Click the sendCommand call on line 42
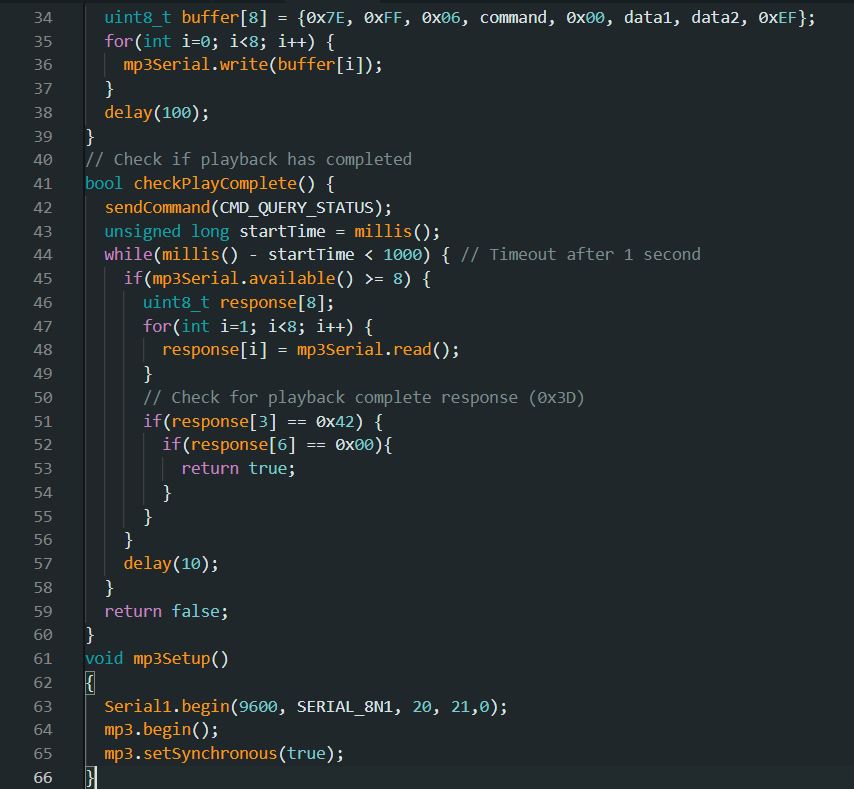 point(157,207)
